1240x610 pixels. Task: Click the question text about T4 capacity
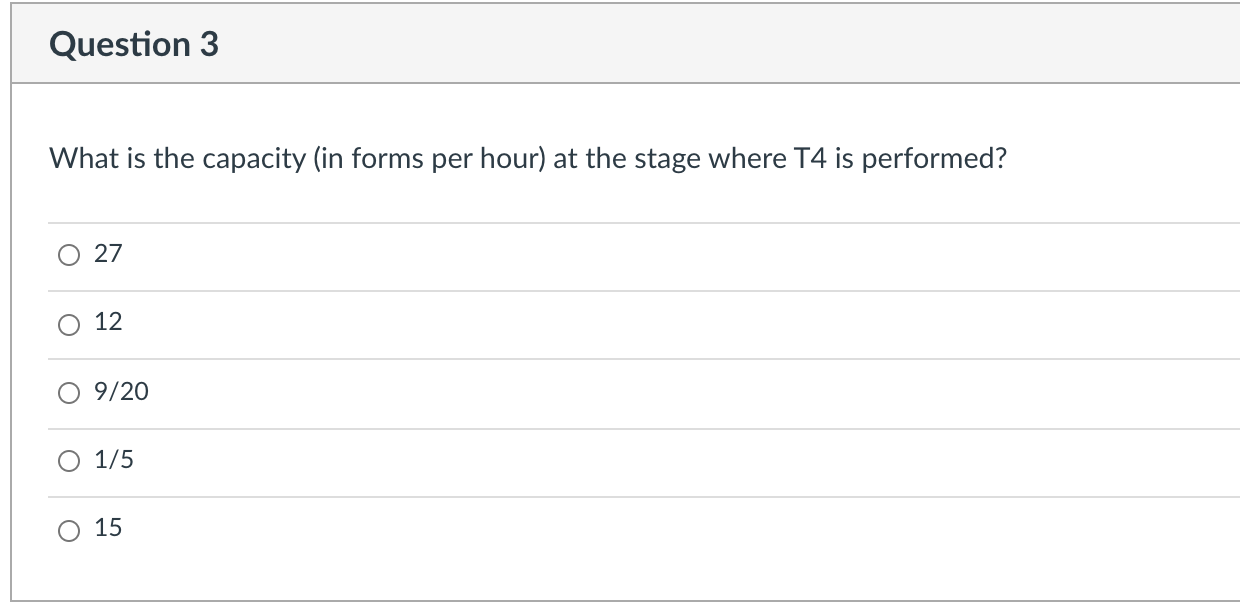click(x=527, y=157)
